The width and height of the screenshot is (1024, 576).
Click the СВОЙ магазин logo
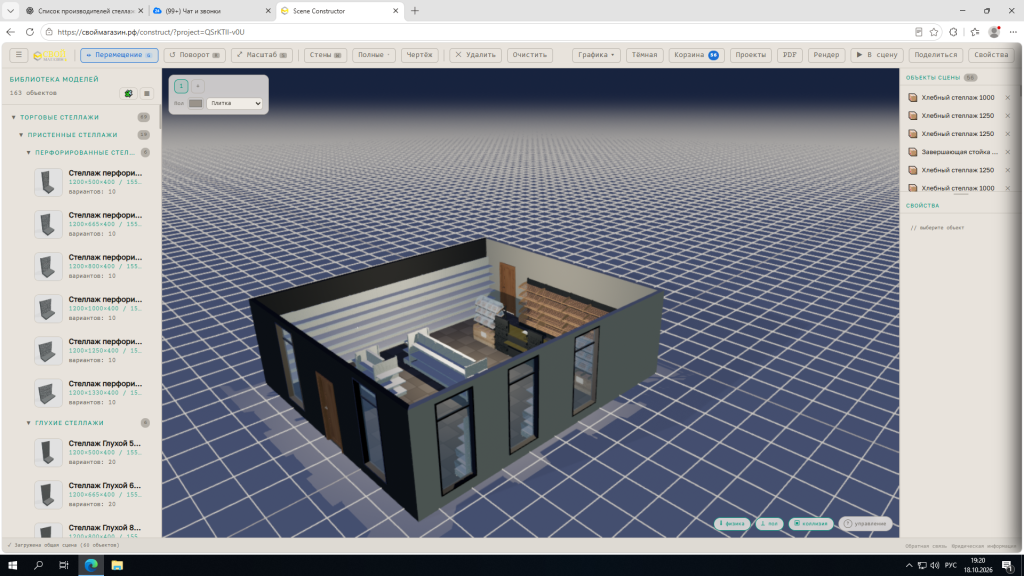point(50,56)
